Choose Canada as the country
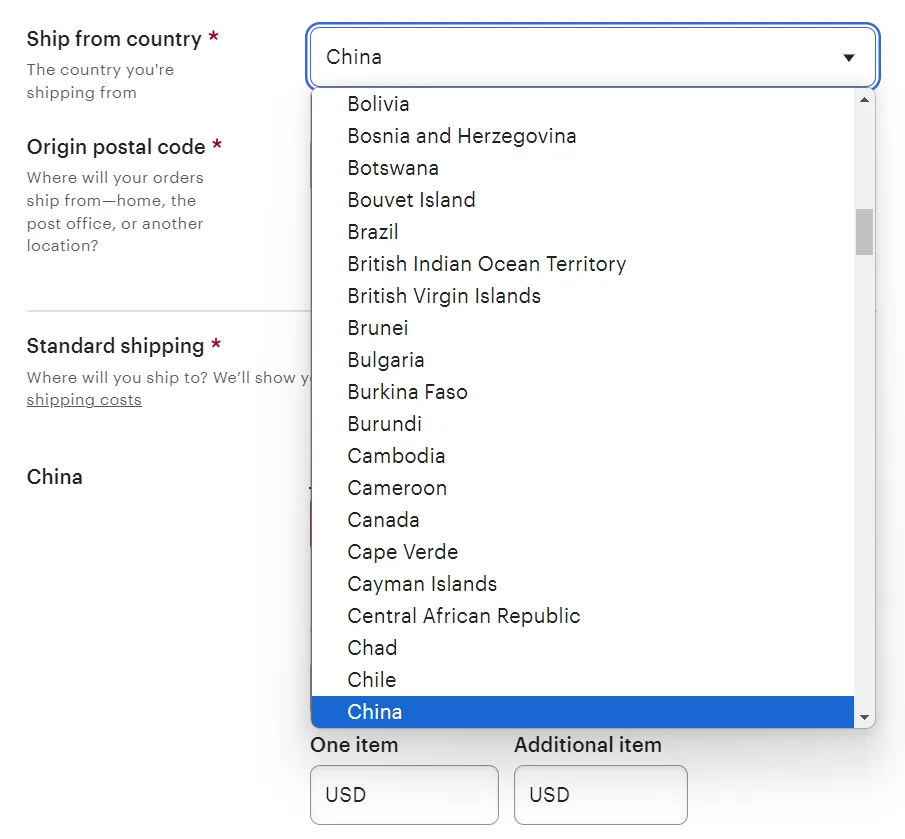905x839 pixels. pos(383,520)
